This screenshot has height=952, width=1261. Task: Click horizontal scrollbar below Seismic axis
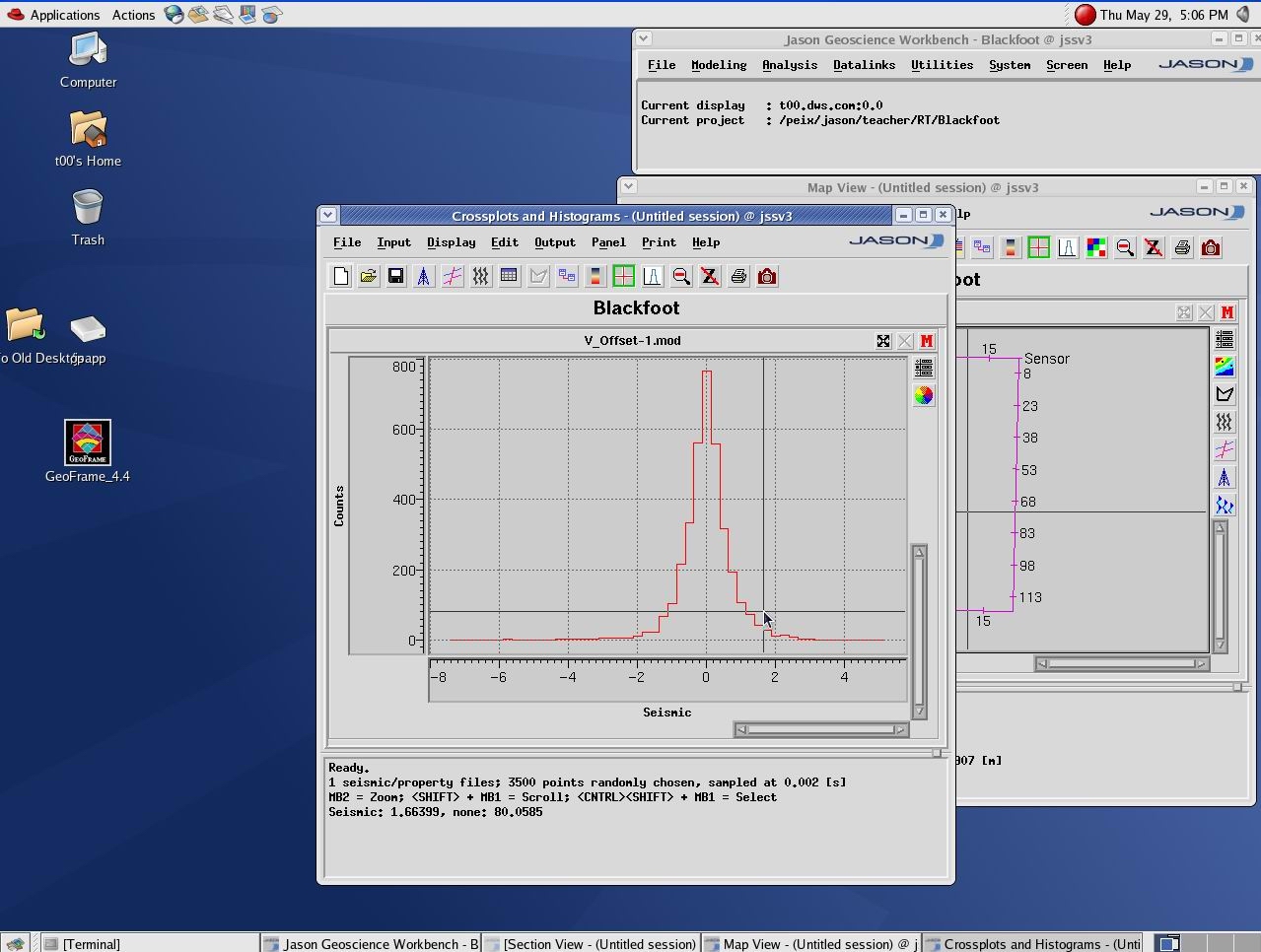pos(821,729)
